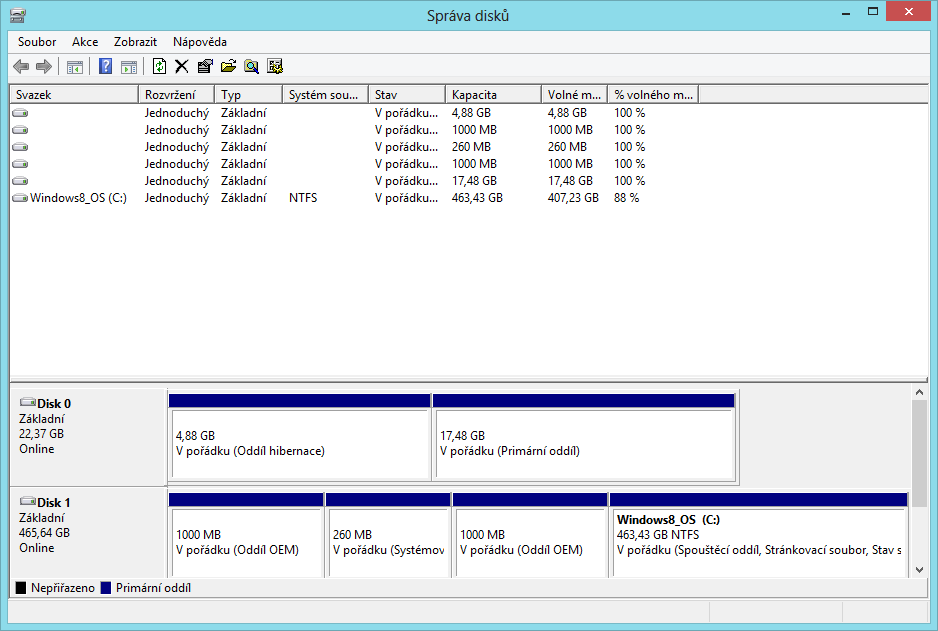Click the Delete X toolbar icon

(x=181, y=67)
